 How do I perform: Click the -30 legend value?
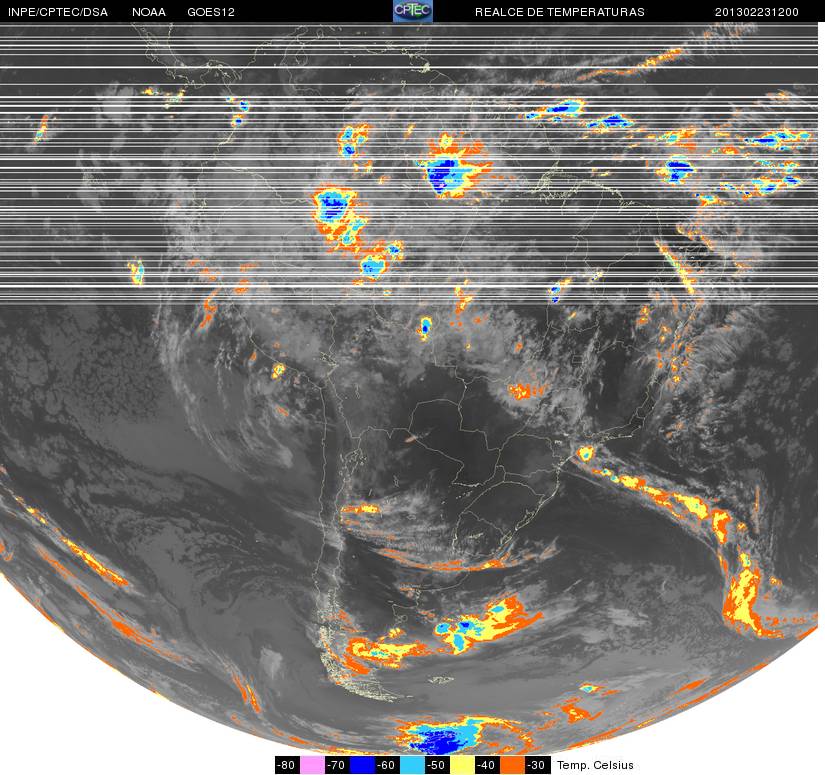tap(537, 765)
